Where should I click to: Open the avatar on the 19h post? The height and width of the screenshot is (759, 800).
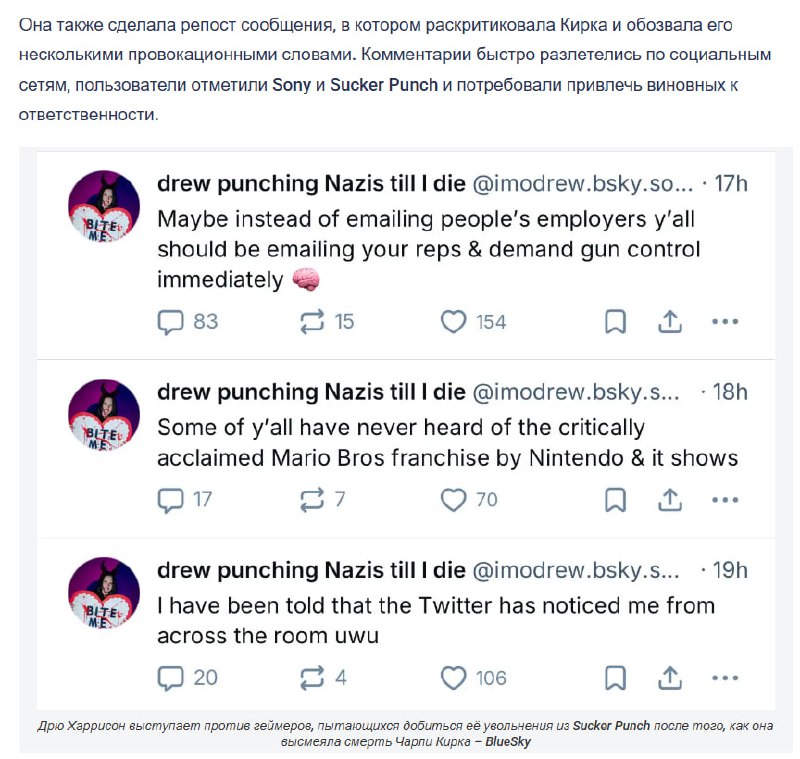point(103,593)
